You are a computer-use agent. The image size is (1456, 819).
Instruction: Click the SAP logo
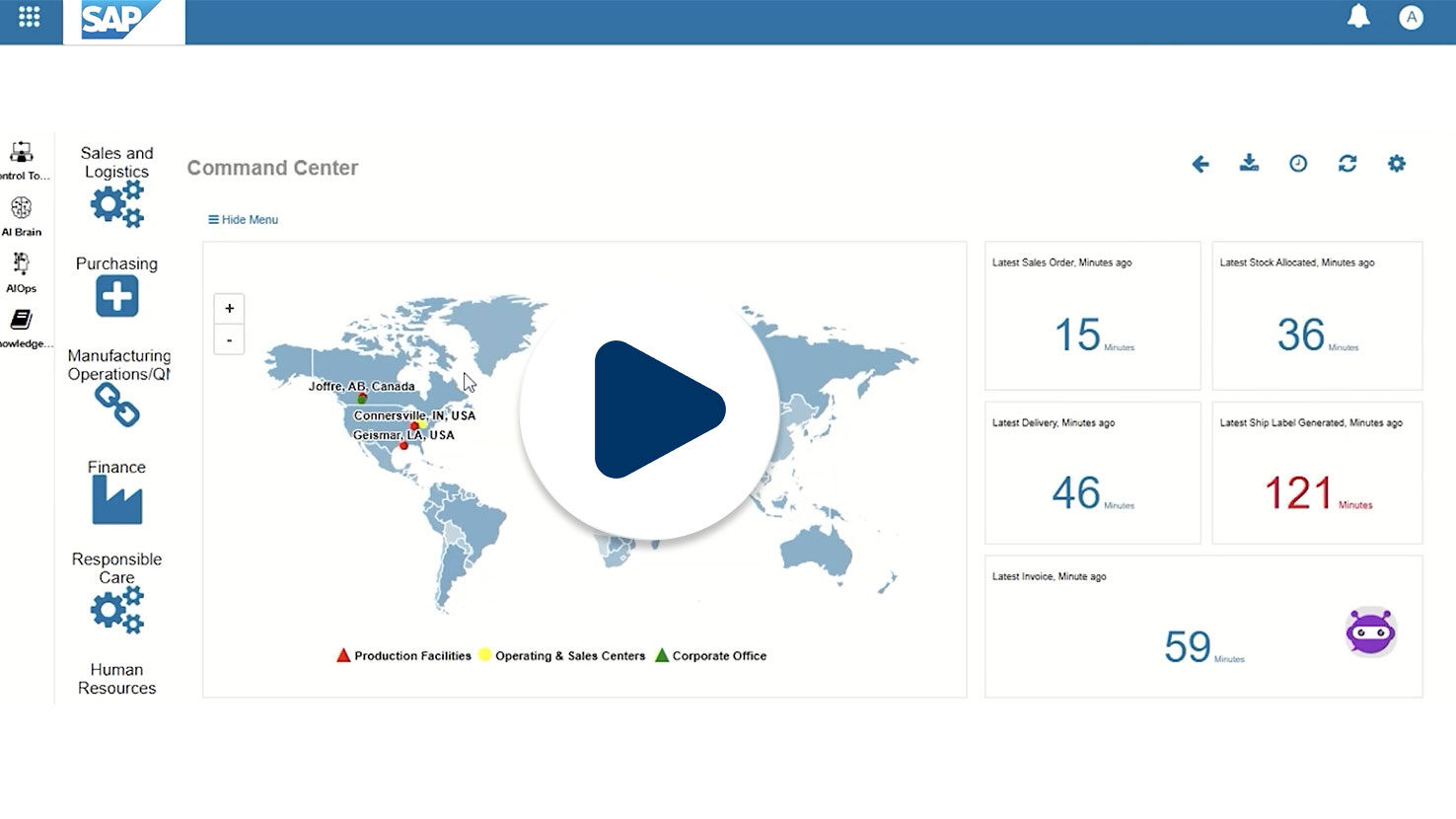click(x=124, y=21)
